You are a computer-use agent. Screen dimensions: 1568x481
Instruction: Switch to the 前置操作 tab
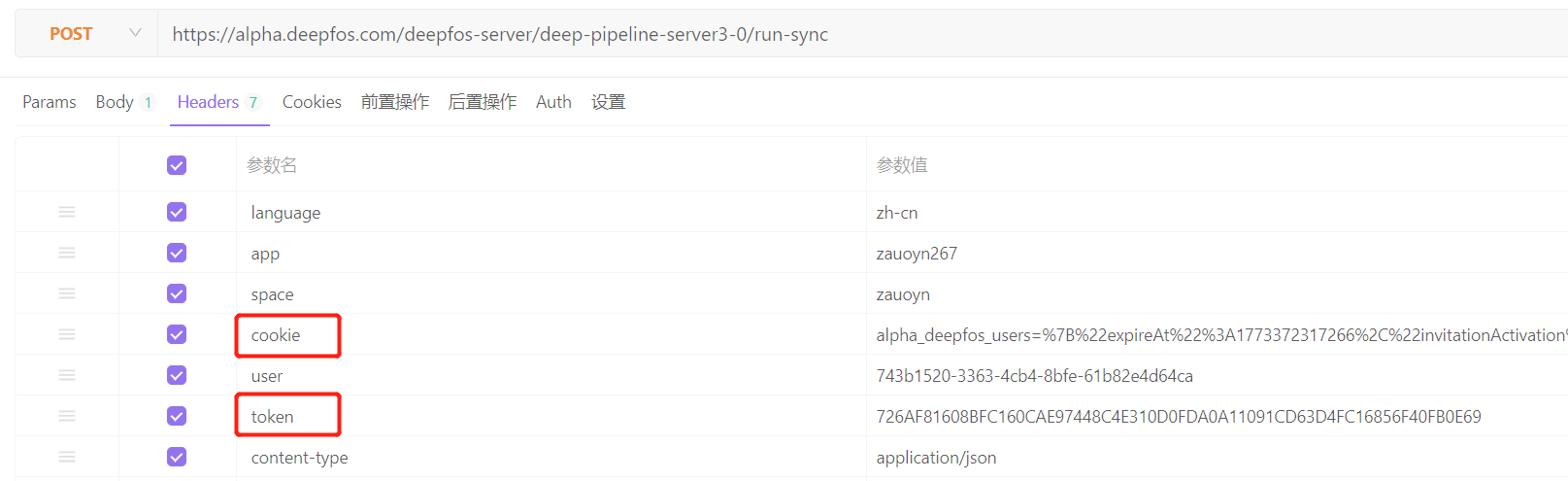click(x=395, y=102)
